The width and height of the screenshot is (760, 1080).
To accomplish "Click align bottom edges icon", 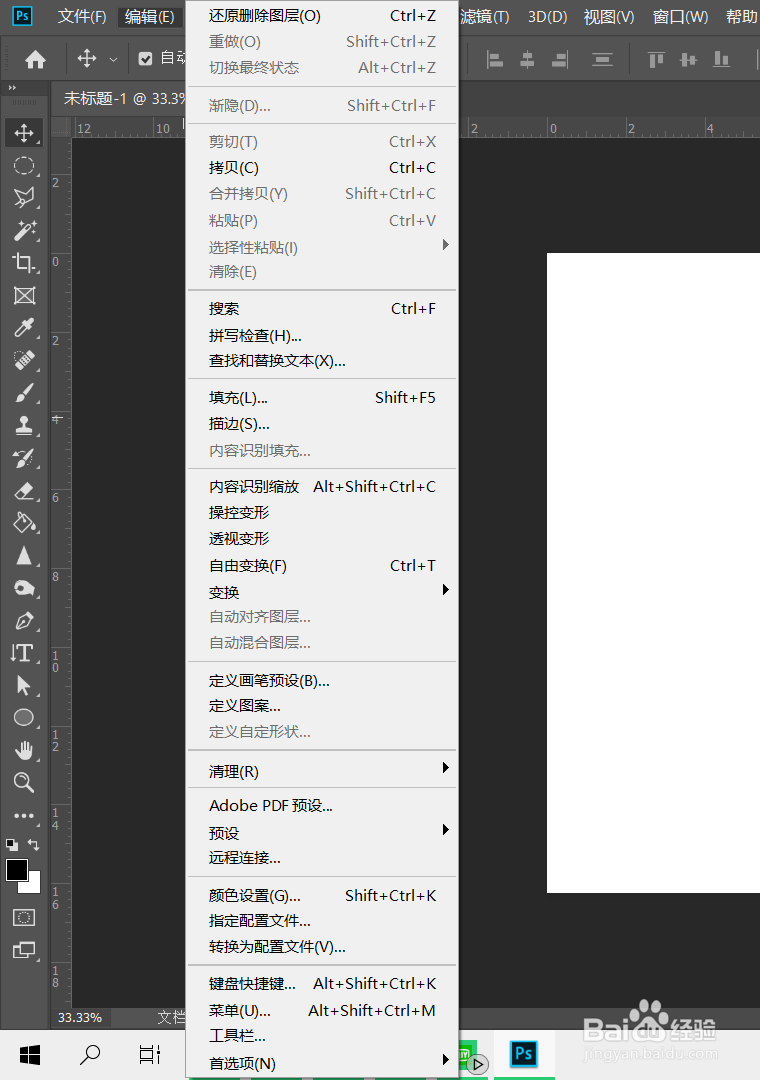I will (721, 60).
